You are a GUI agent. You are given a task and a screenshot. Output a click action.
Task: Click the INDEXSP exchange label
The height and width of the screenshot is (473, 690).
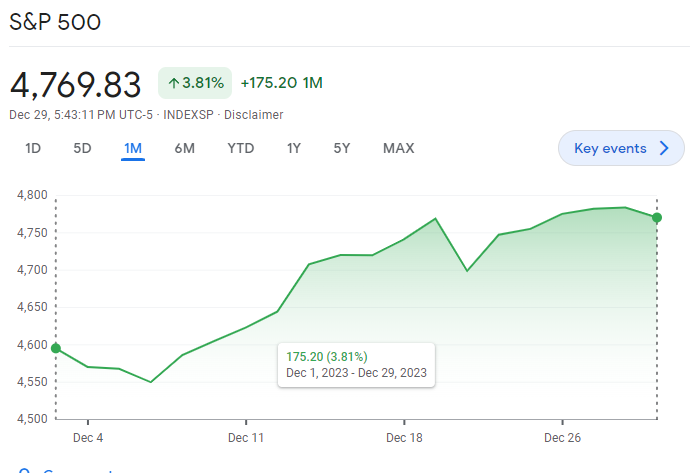pos(188,115)
